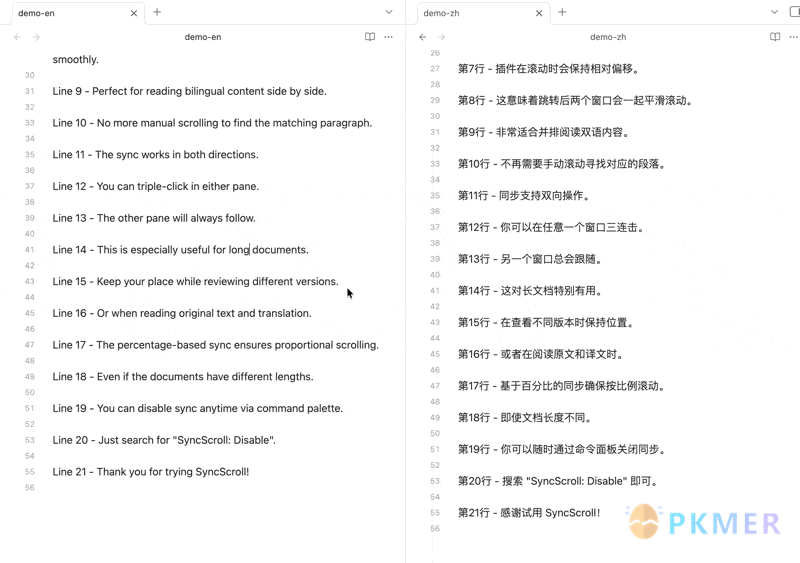Screen dimensions: 800x563
Task: Click demo-zh title in right header
Action: [x=608, y=37]
